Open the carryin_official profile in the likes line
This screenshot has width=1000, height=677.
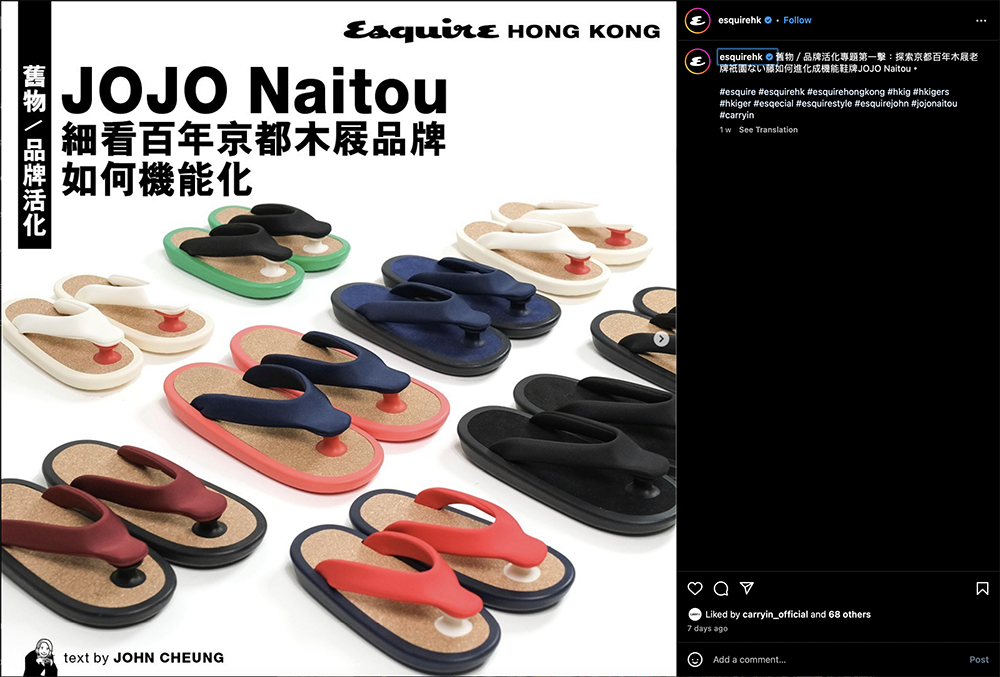click(775, 615)
